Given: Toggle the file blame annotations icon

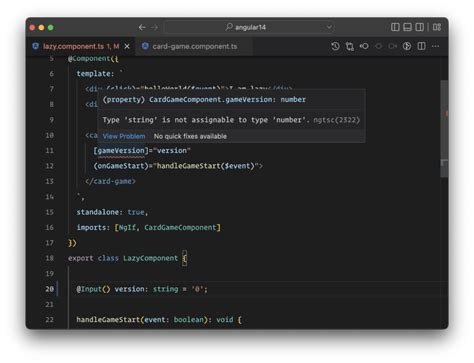Looking at the screenshot, I should point(407,46).
